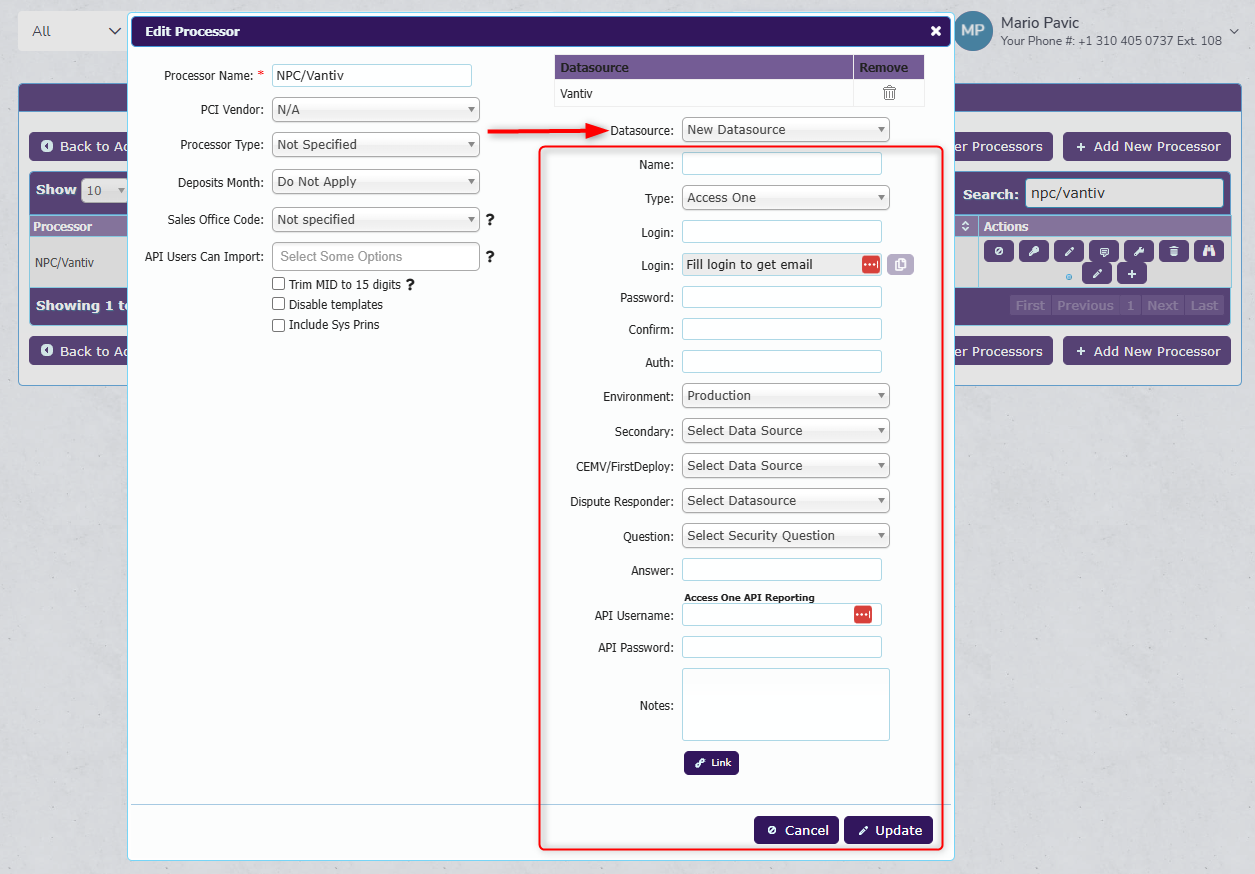Show Trim MID to 15 digits help
The image size is (1255, 874).
410,285
